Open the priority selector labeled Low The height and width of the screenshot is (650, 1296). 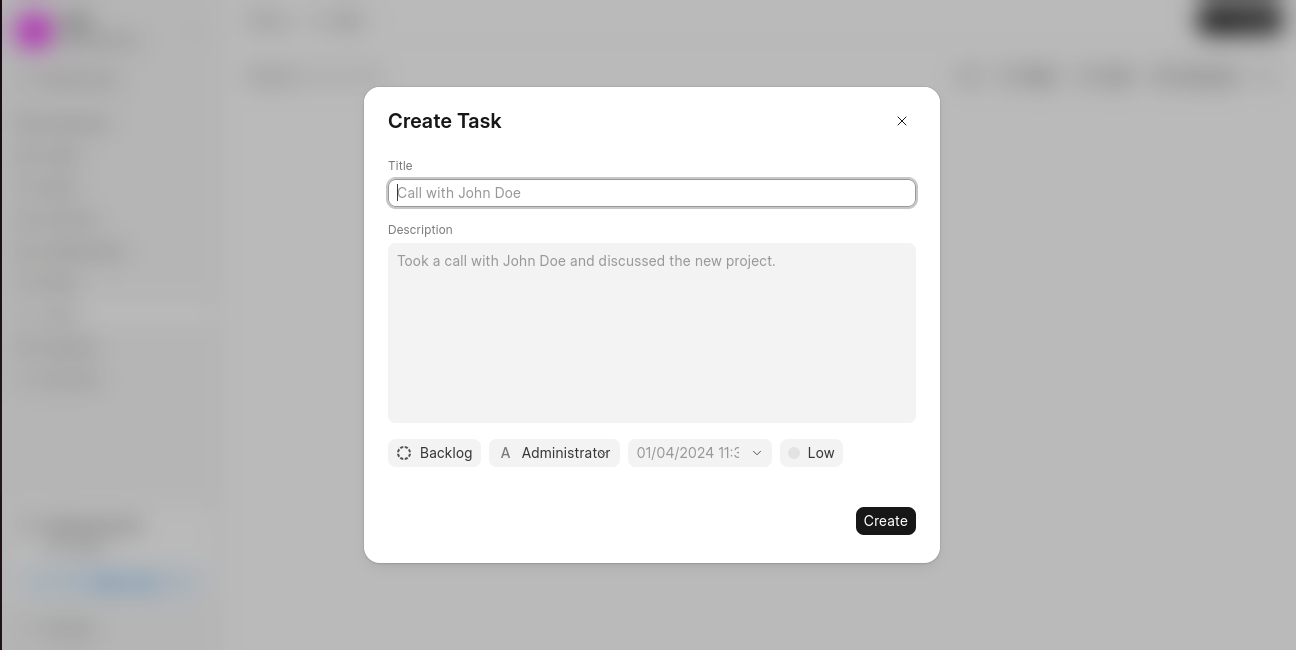tap(811, 453)
